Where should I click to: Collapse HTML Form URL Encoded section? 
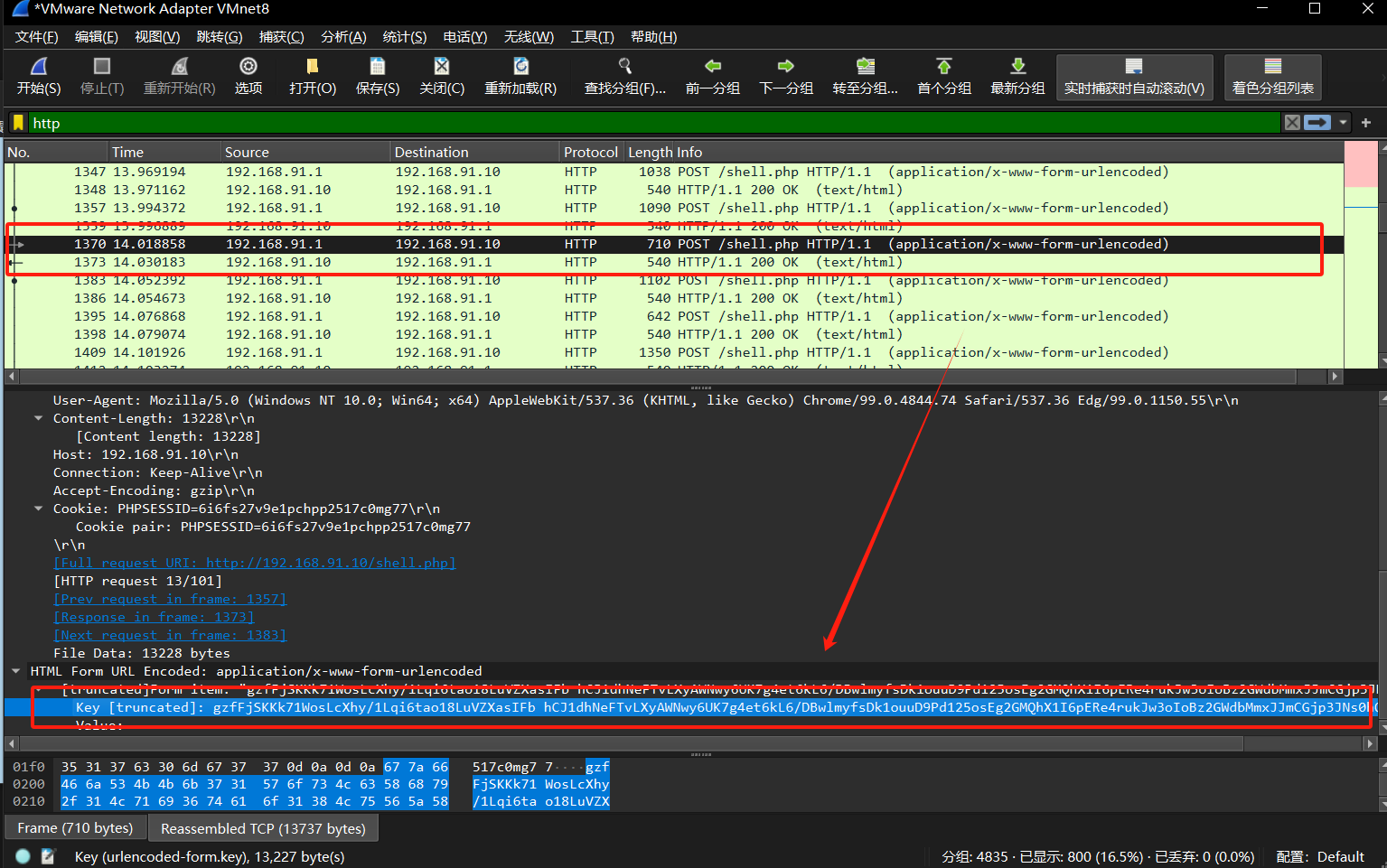(15, 671)
